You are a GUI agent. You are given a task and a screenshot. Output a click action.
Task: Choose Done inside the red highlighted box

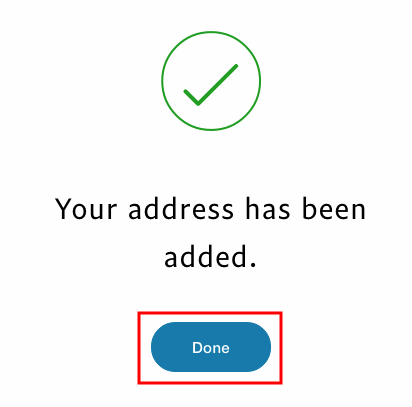click(x=211, y=347)
